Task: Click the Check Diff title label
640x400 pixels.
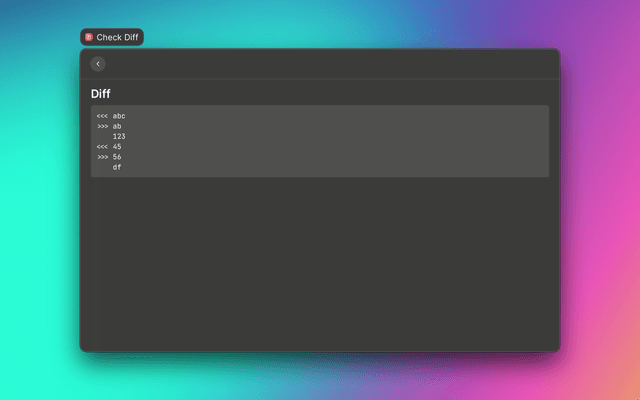Action: click(118, 37)
